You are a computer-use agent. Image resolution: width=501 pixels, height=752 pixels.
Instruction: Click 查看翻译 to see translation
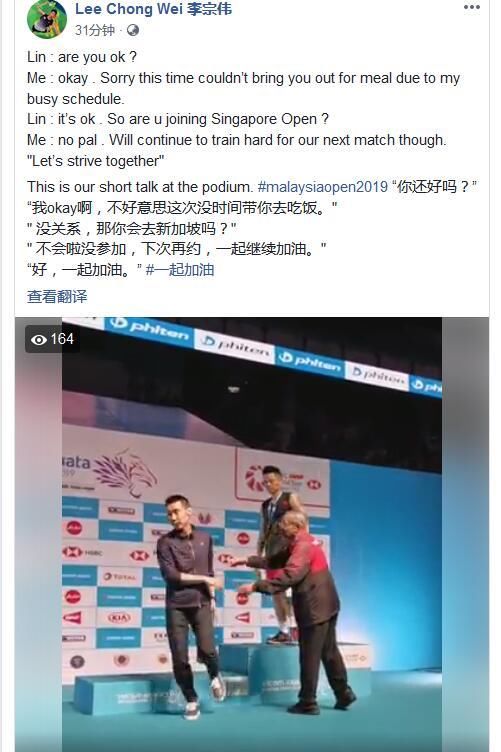tap(57, 296)
